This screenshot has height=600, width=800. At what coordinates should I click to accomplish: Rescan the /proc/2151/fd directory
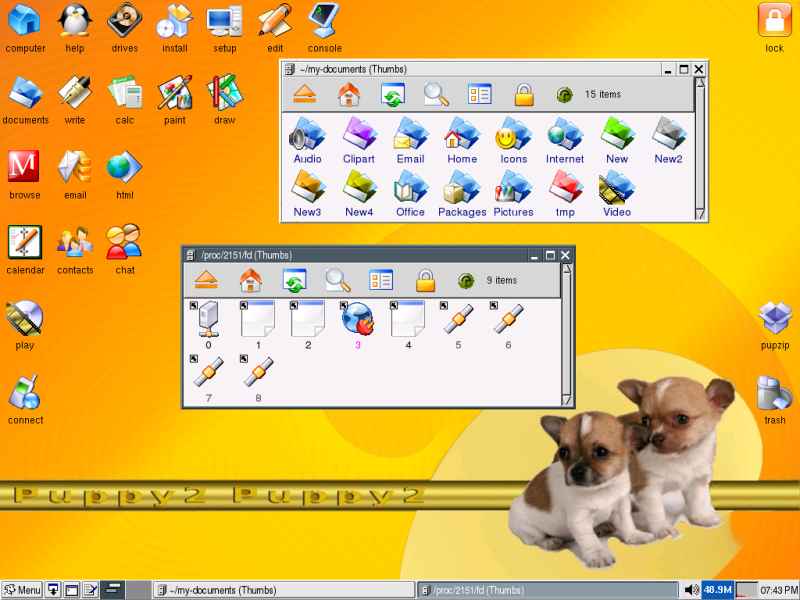click(294, 280)
